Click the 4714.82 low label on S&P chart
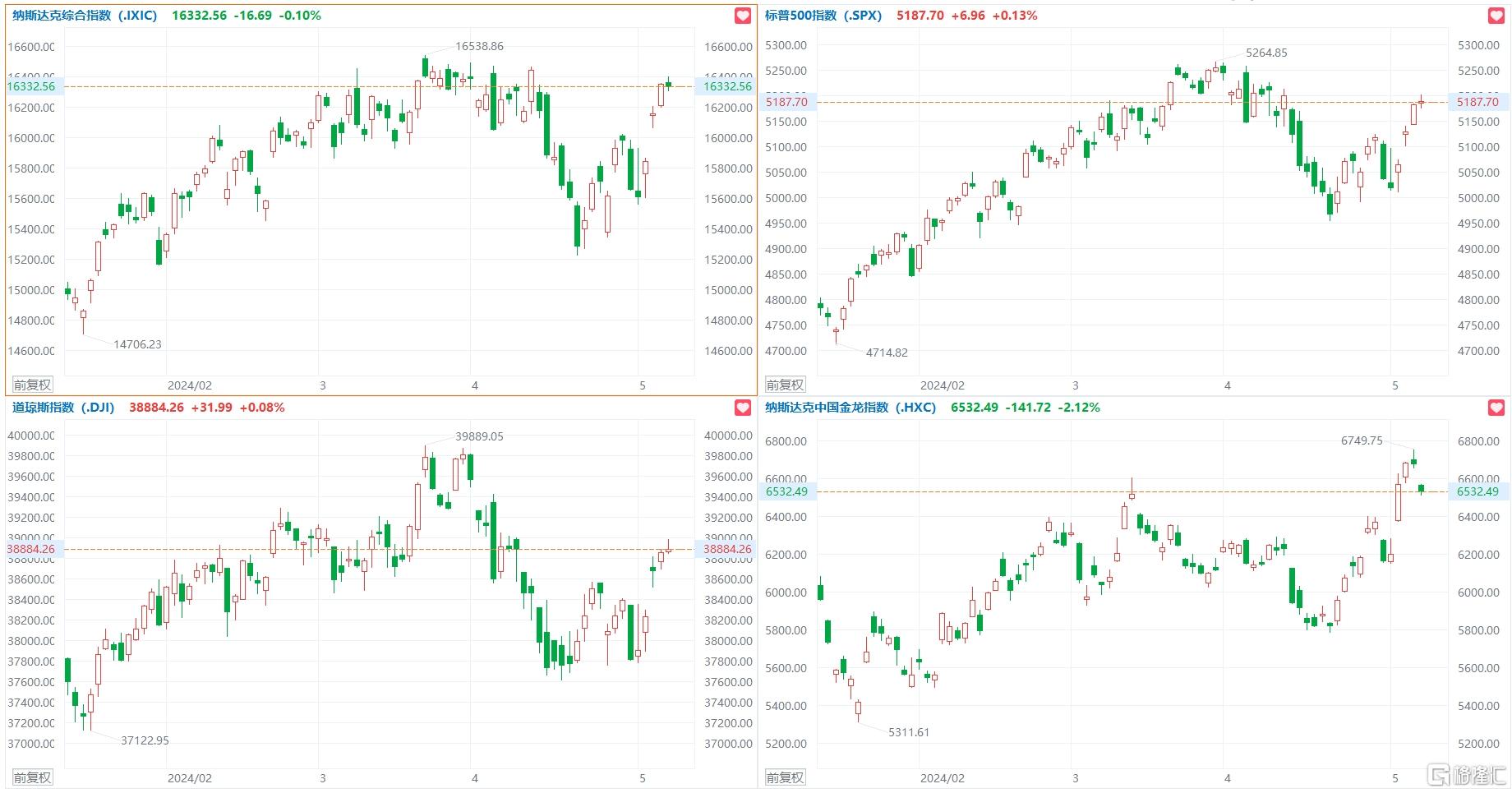This screenshot has height=793, width=1512. pyautogui.click(x=887, y=353)
